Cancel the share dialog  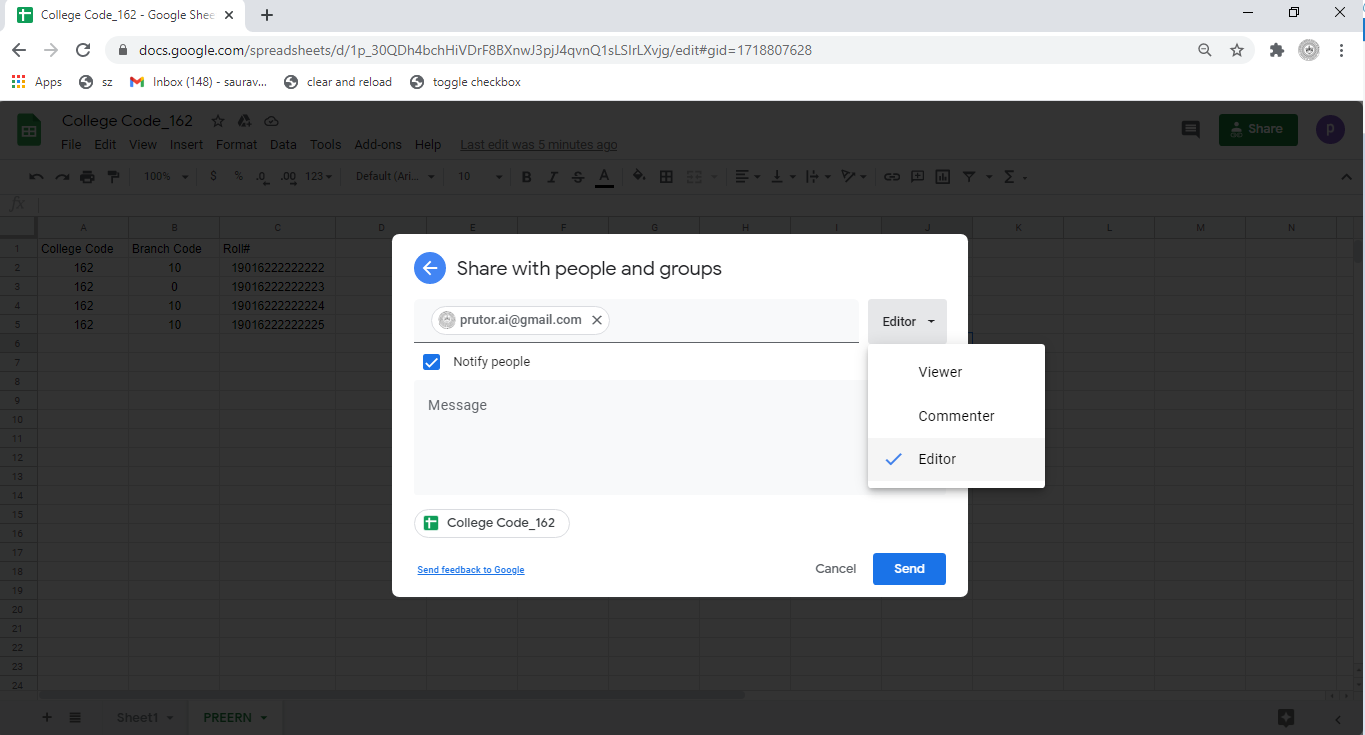(835, 568)
